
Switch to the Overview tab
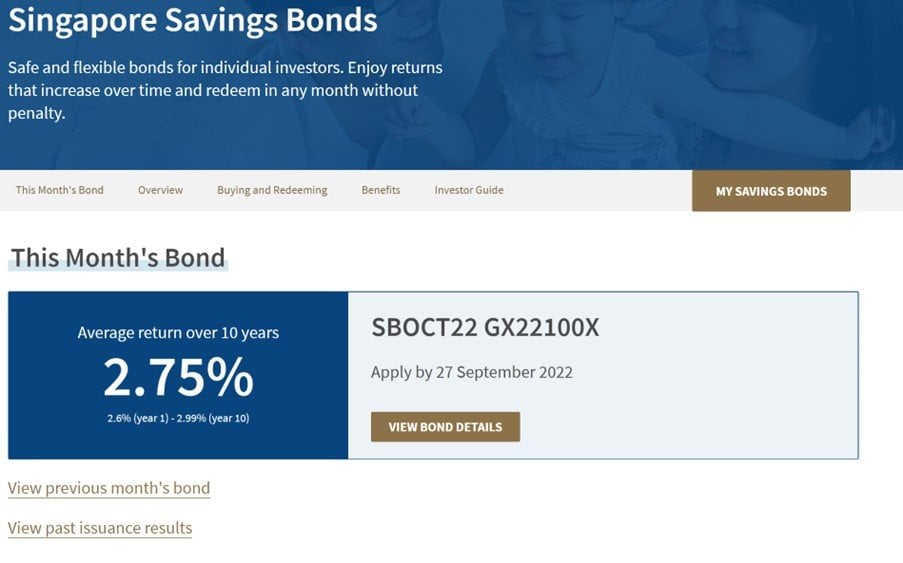click(160, 190)
